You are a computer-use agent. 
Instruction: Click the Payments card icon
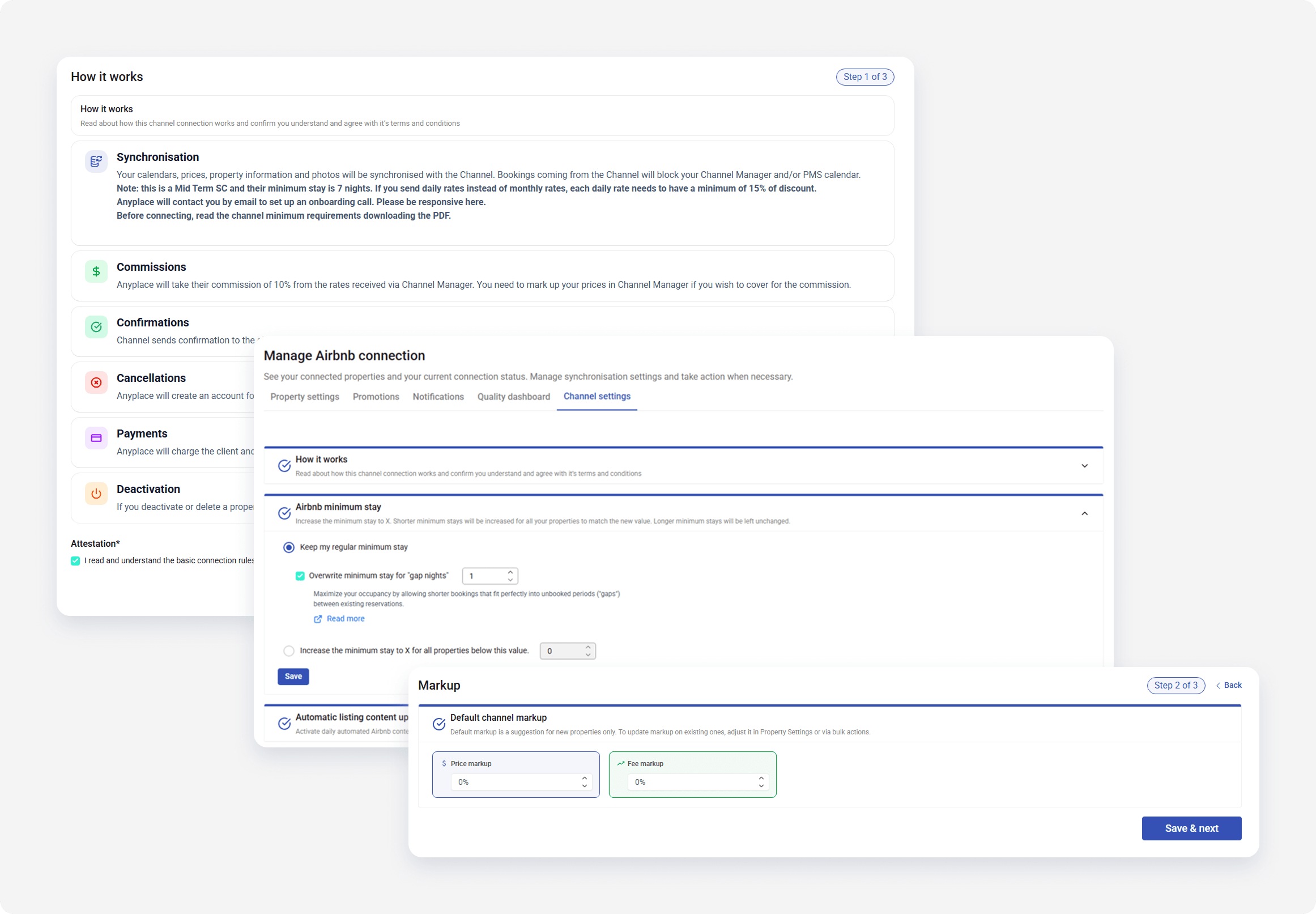(96, 438)
